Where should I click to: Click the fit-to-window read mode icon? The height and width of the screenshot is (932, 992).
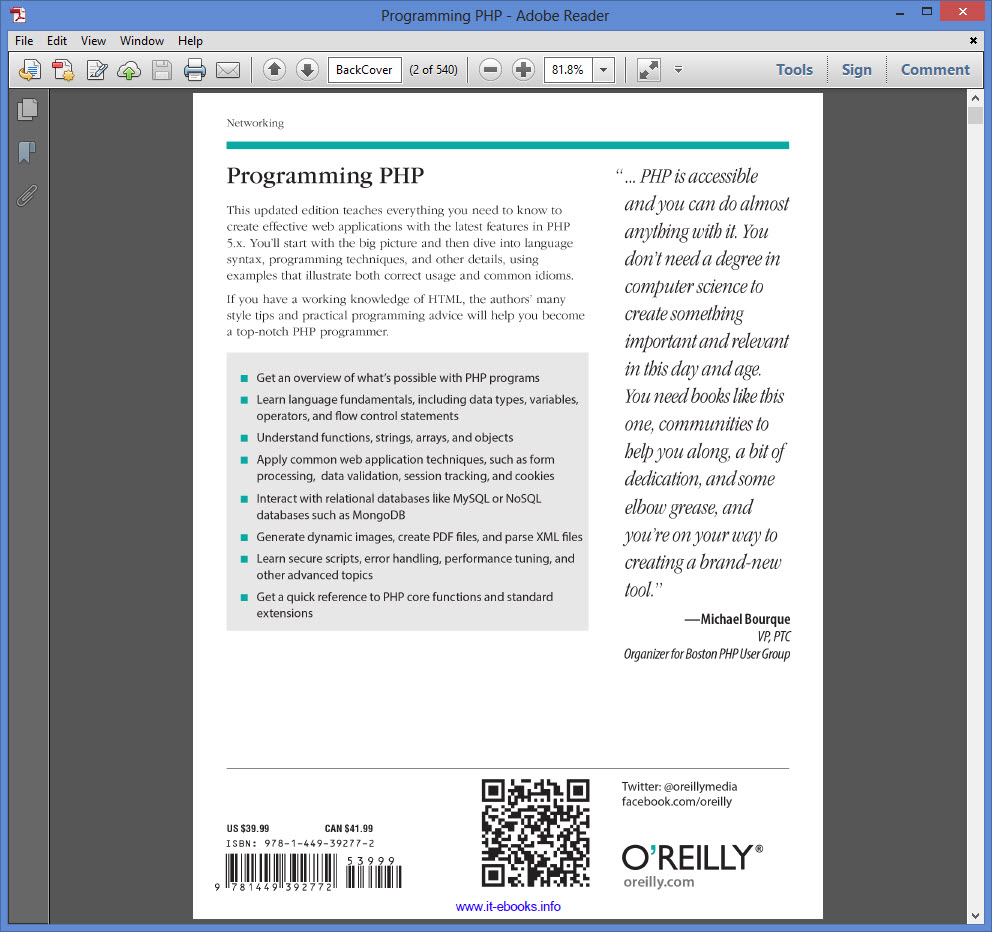[x=648, y=70]
